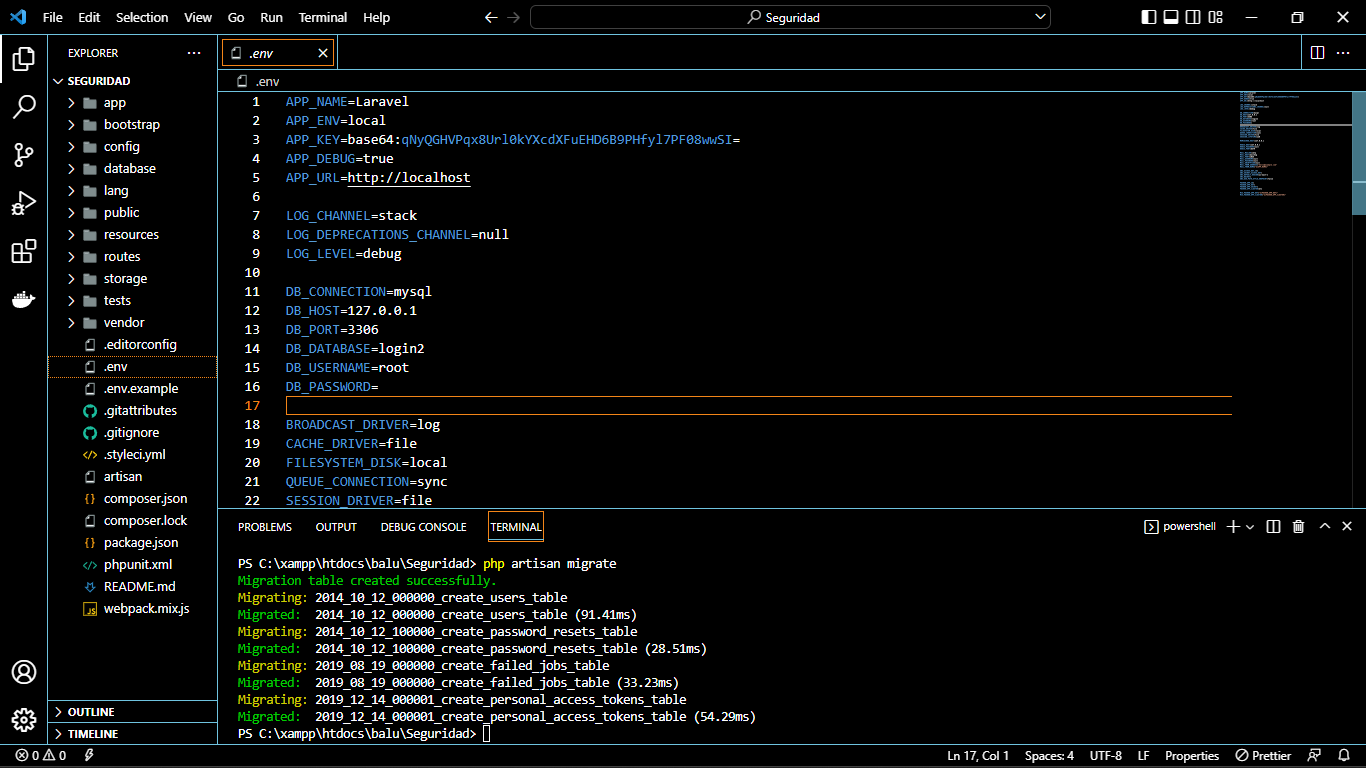Switch to the DEBUG CONSOLE tab
Viewport: 1366px width, 768px height.
[x=423, y=527]
